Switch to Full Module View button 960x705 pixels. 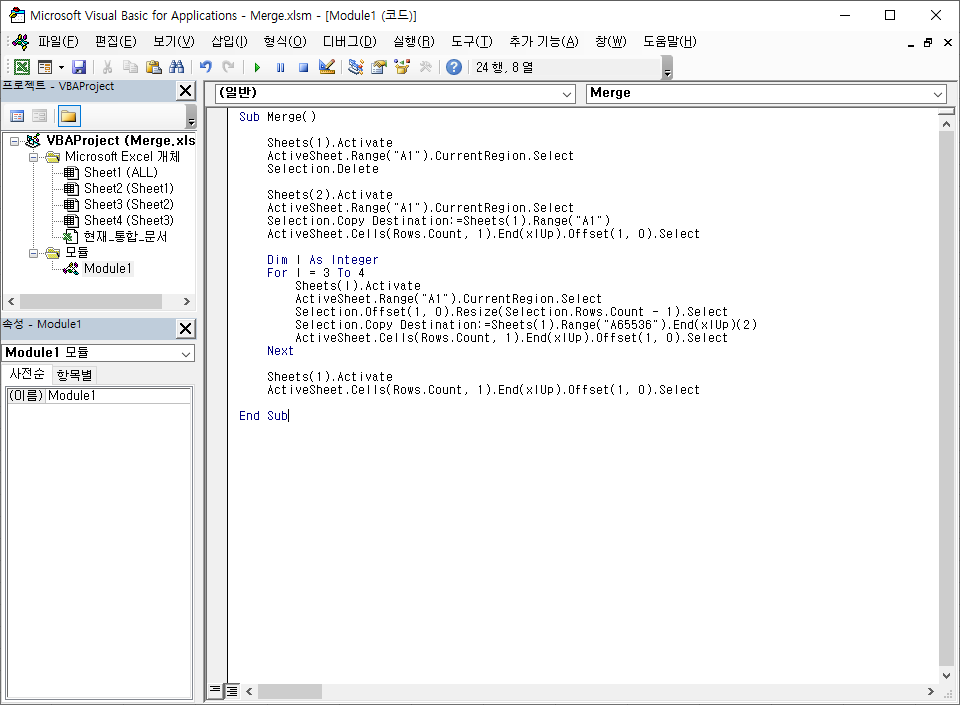(x=232, y=691)
